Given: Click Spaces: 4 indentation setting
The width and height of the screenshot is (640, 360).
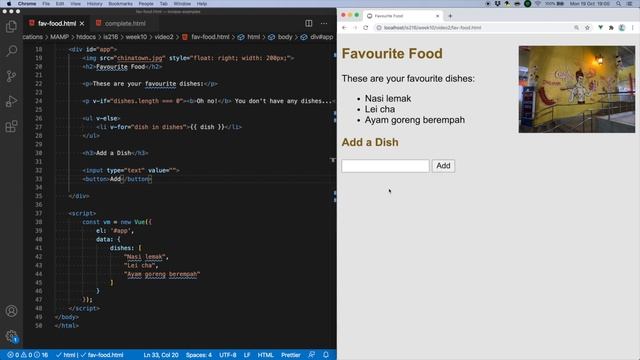Looking at the screenshot, I should [x=199, y=355].
